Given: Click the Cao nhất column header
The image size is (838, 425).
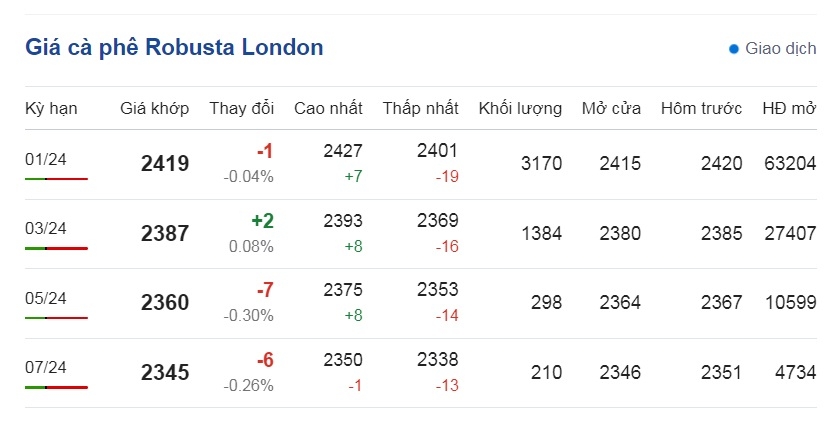Looking at the screenshot, I should point(328,108).
